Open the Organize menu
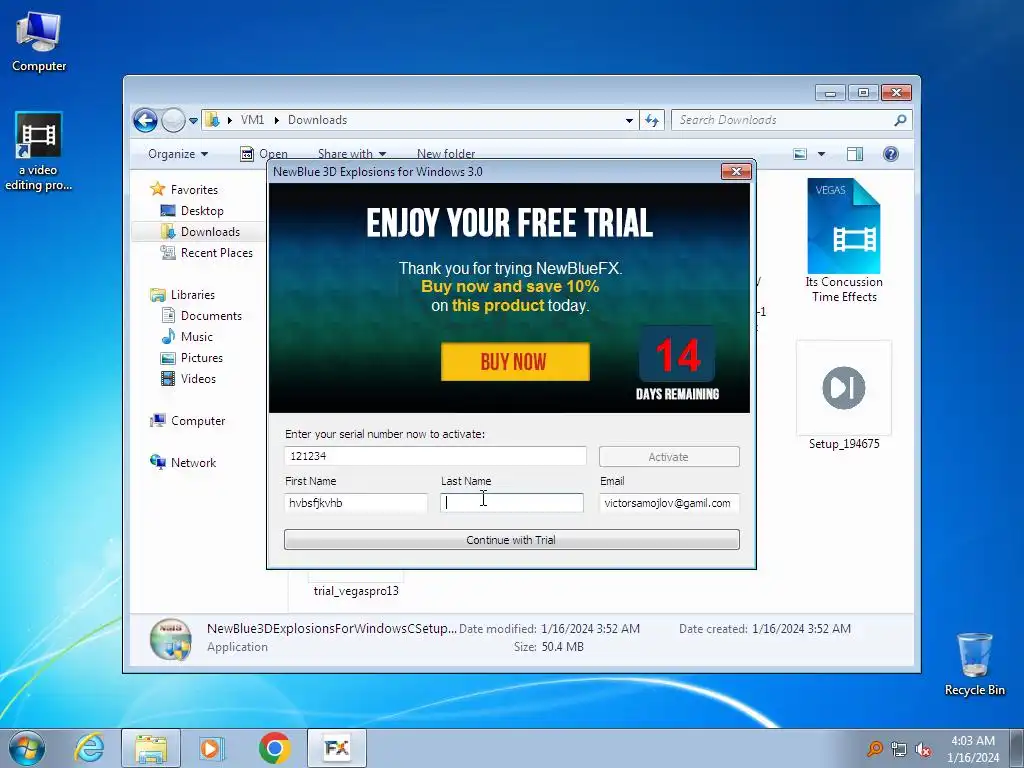This screenshot has height=768, width=1024. pos(178,153)
